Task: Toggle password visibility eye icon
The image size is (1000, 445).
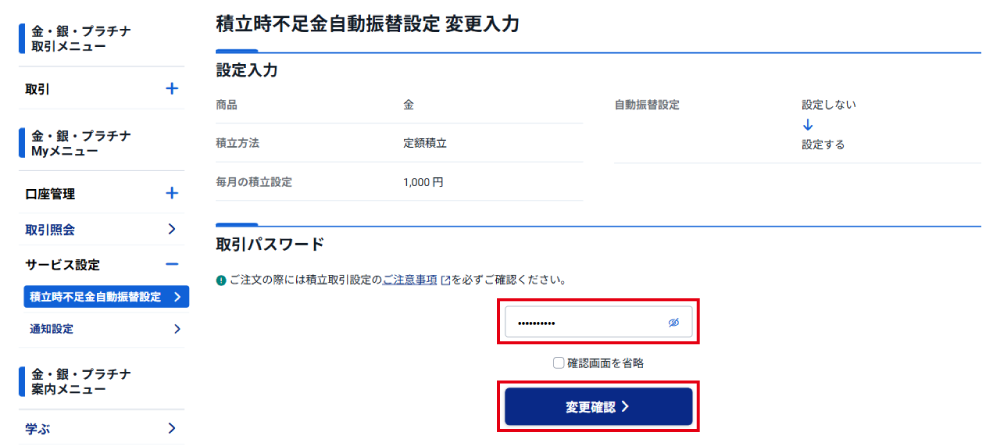Action: pos(673,323)
